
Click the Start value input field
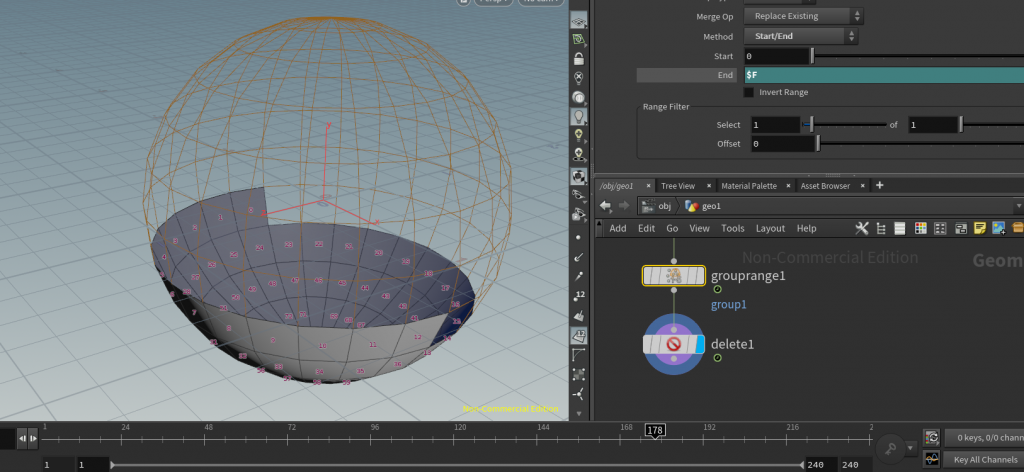pos(776,57)
